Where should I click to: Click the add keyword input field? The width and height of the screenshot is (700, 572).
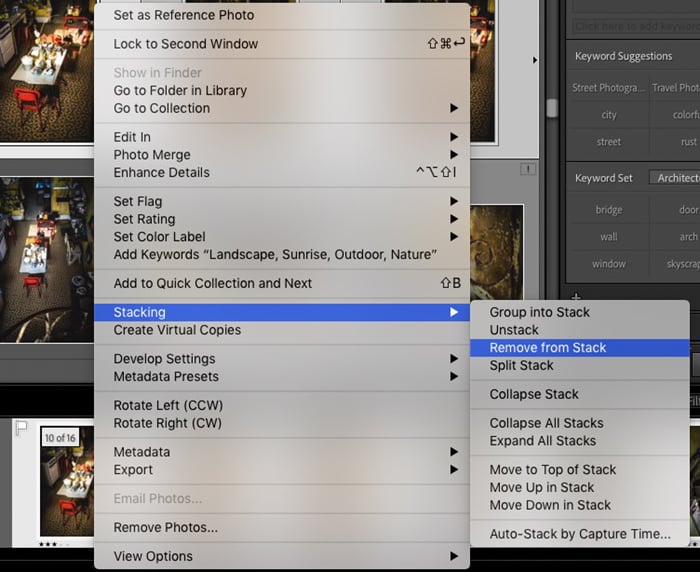[636, 27]
